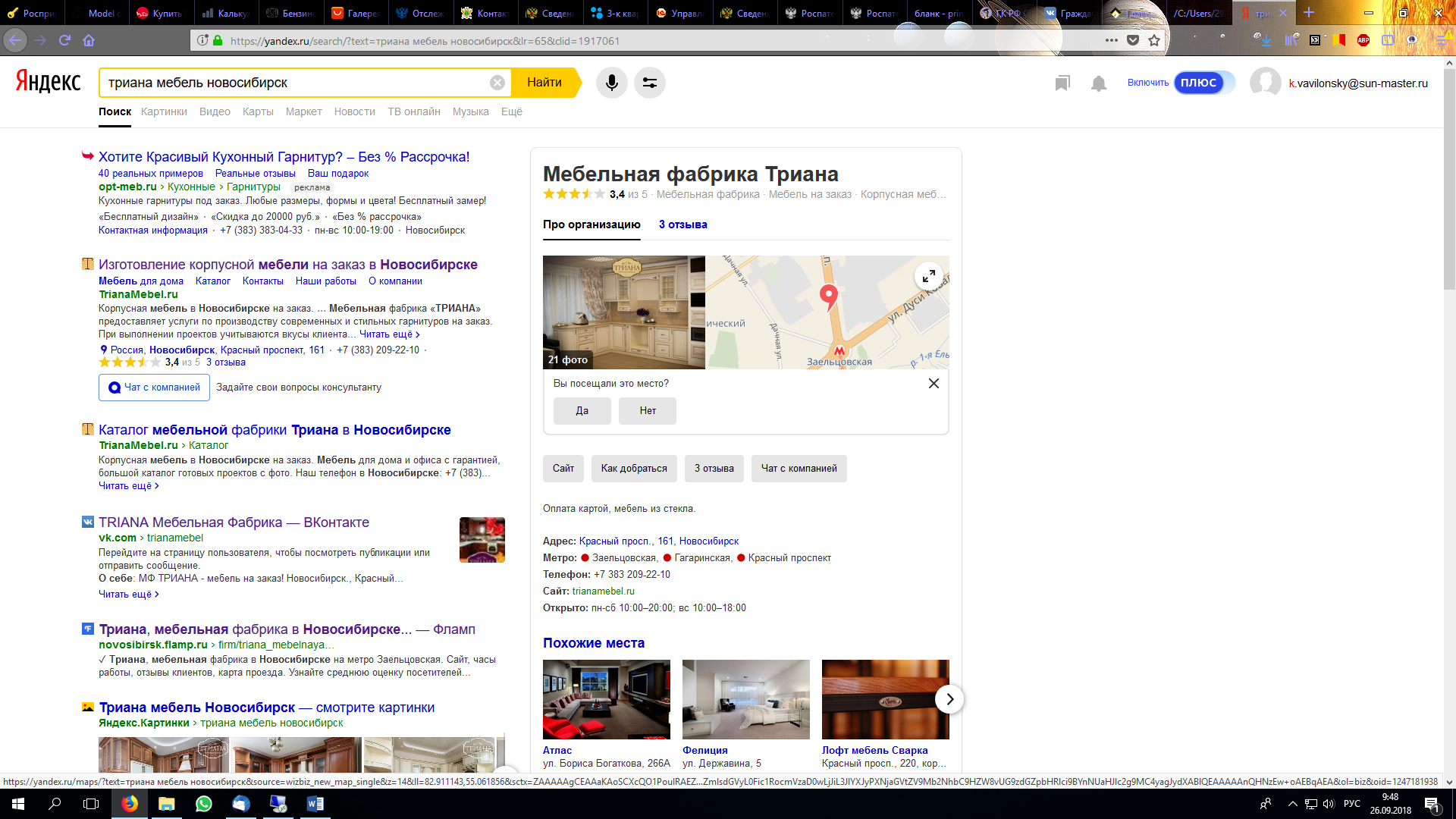The height and width of the screenshot is (819, 1456).
Task: Open File Explorer from the taskbar
Action: click(167, 804)
